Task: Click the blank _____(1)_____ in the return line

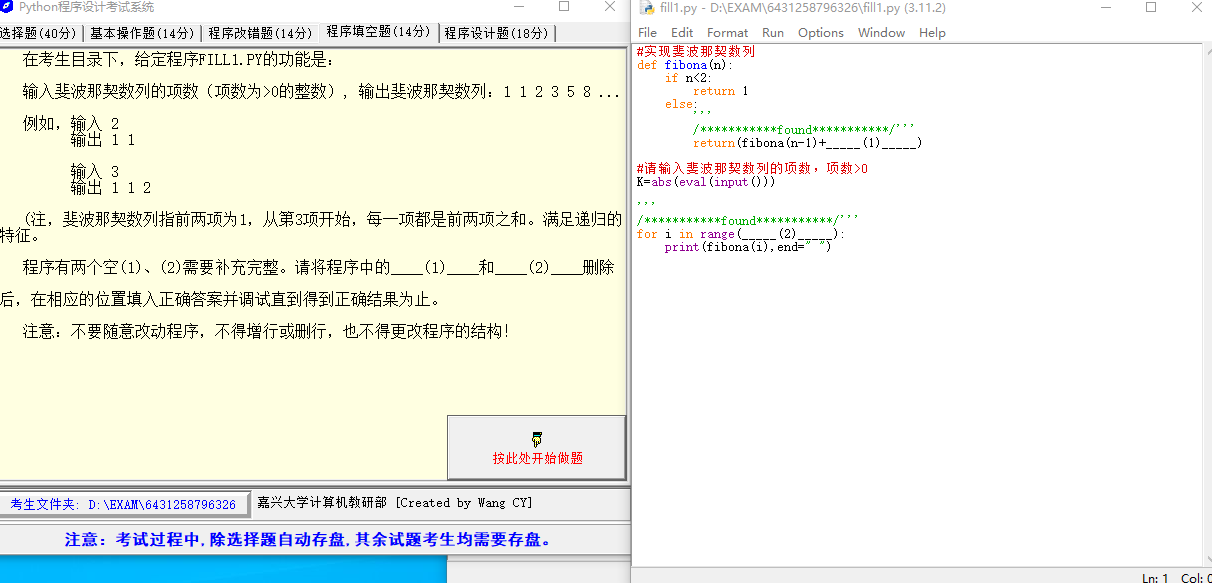Action: pyautogui.click(x=871, y=143)
